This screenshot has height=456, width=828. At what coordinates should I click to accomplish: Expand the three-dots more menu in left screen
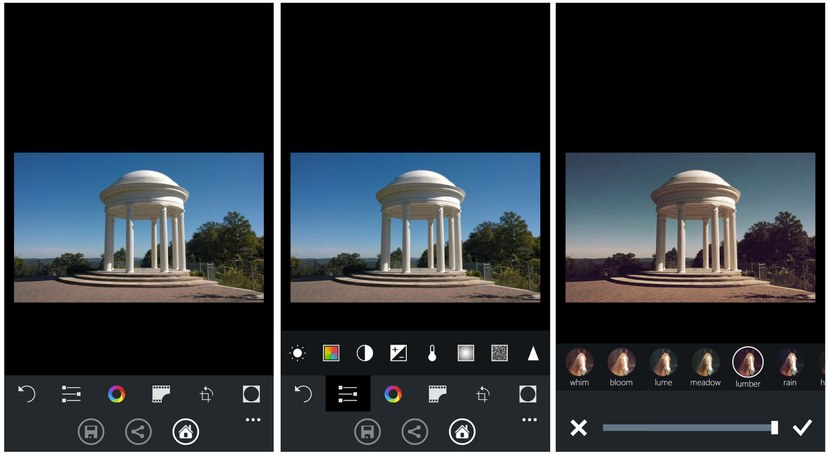click(253, 420)
